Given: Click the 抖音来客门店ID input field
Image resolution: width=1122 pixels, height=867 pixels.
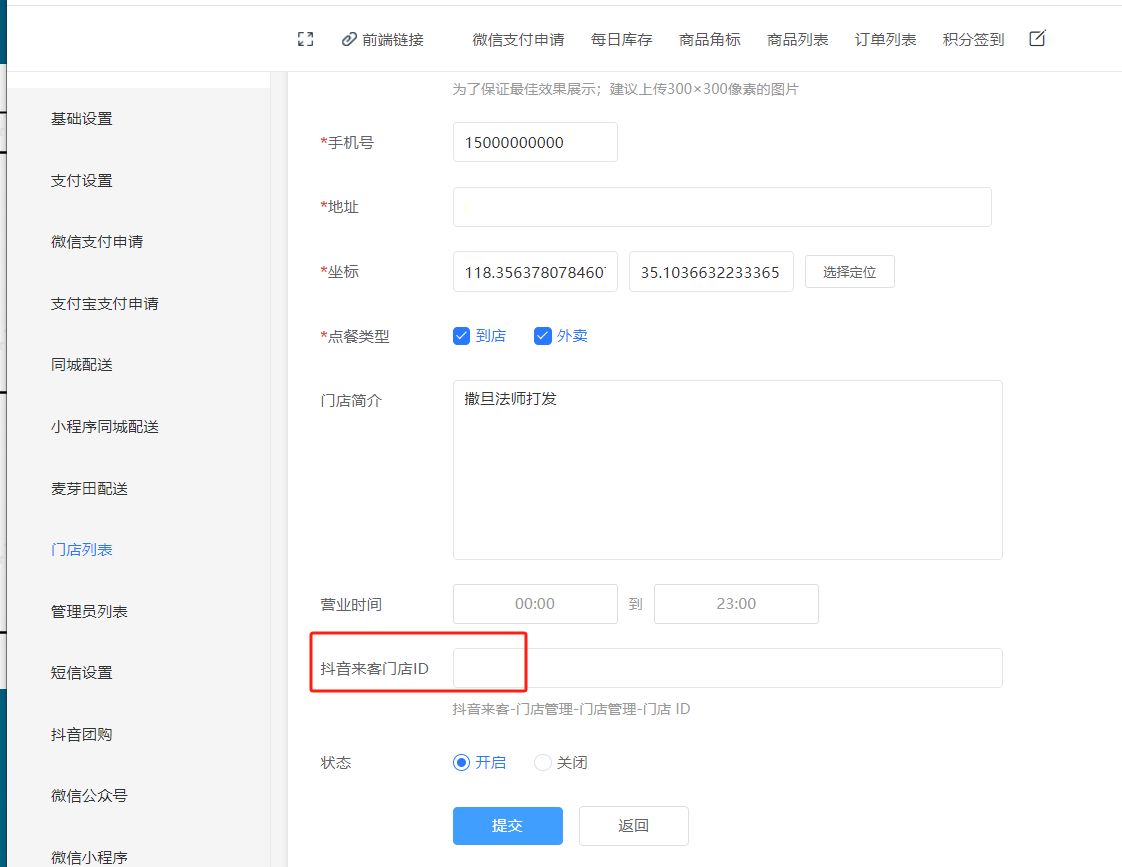Looking at the screenshot, I should click(727, 668).
